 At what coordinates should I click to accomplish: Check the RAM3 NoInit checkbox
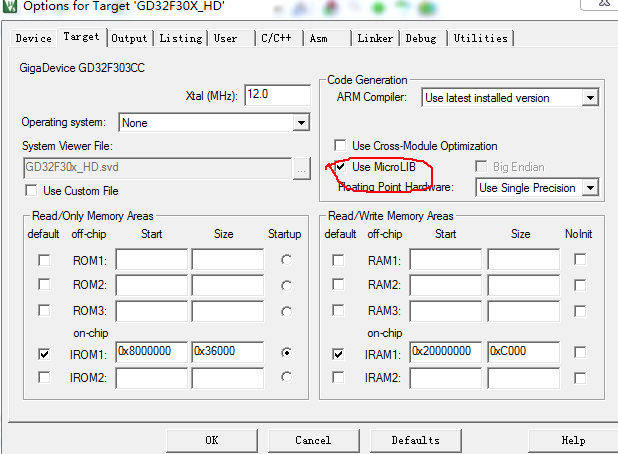click(x=580, y=311)
